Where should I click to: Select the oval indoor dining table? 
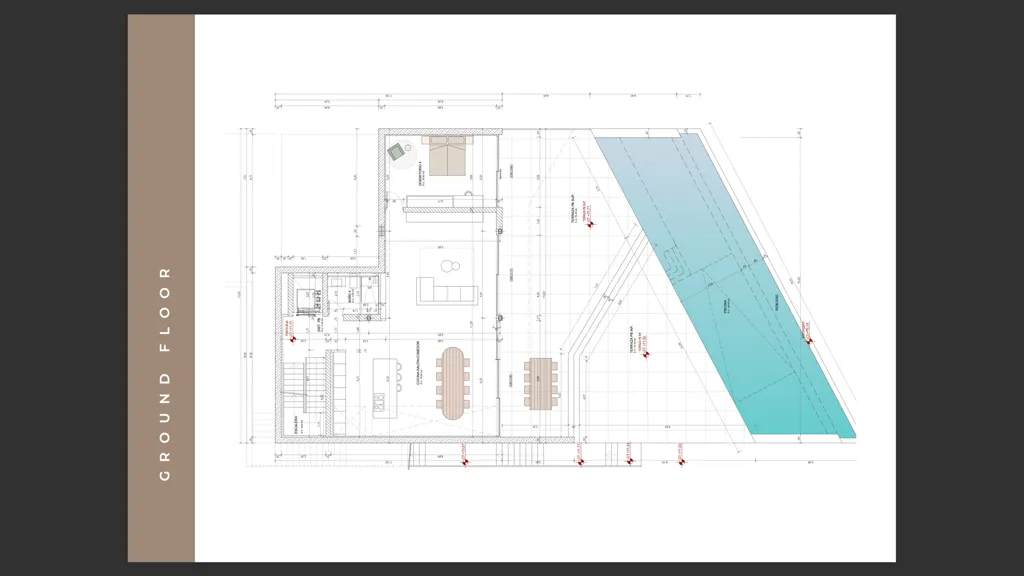pos(452,383)
